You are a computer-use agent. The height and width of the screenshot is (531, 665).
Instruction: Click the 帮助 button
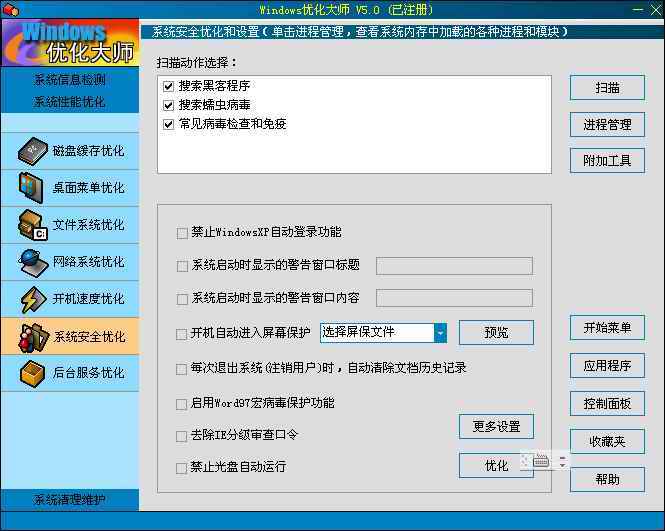[607, 480]
